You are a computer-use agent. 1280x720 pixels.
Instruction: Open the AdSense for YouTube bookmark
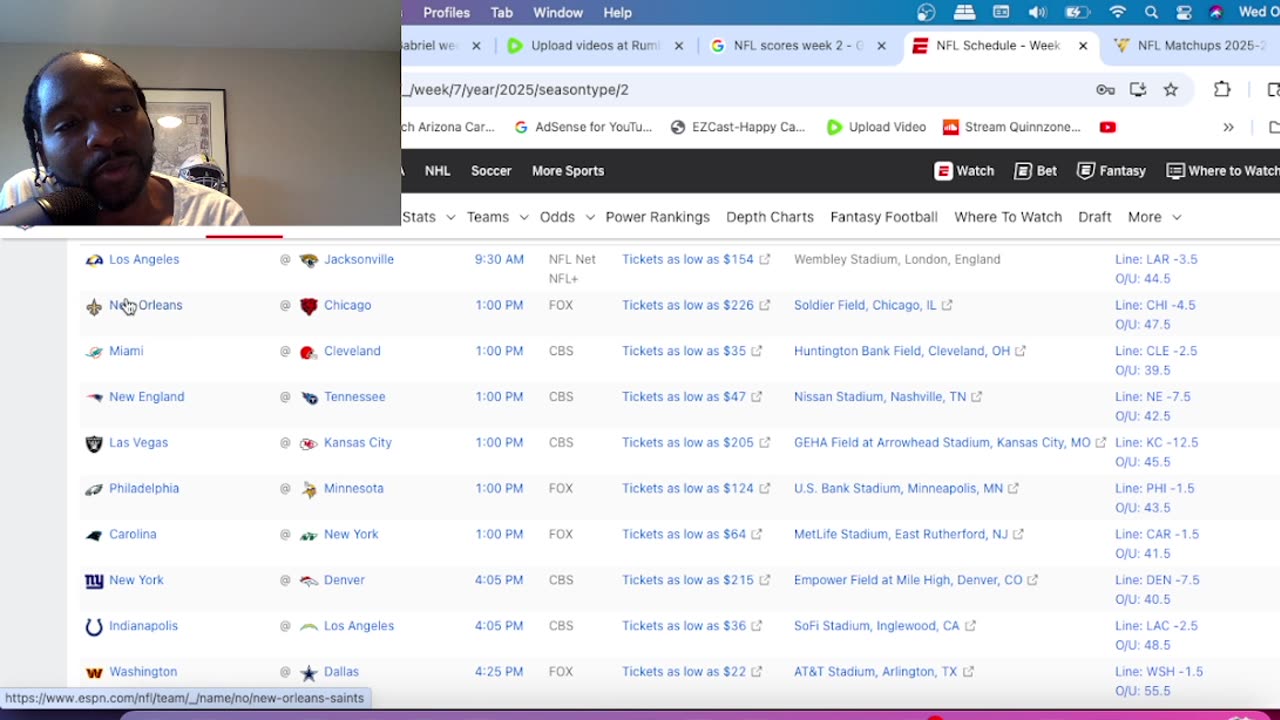[582, 127]
